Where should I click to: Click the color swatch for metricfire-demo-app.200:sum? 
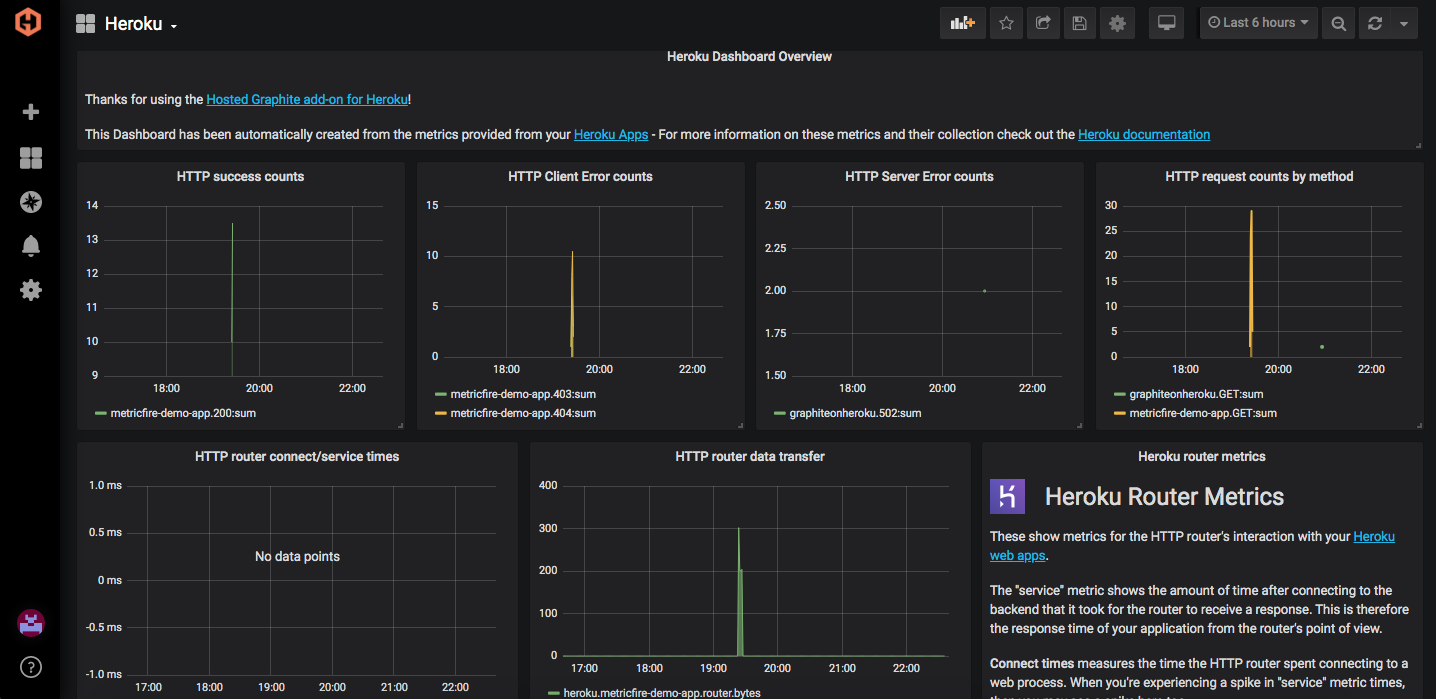(x=100, y=413)
